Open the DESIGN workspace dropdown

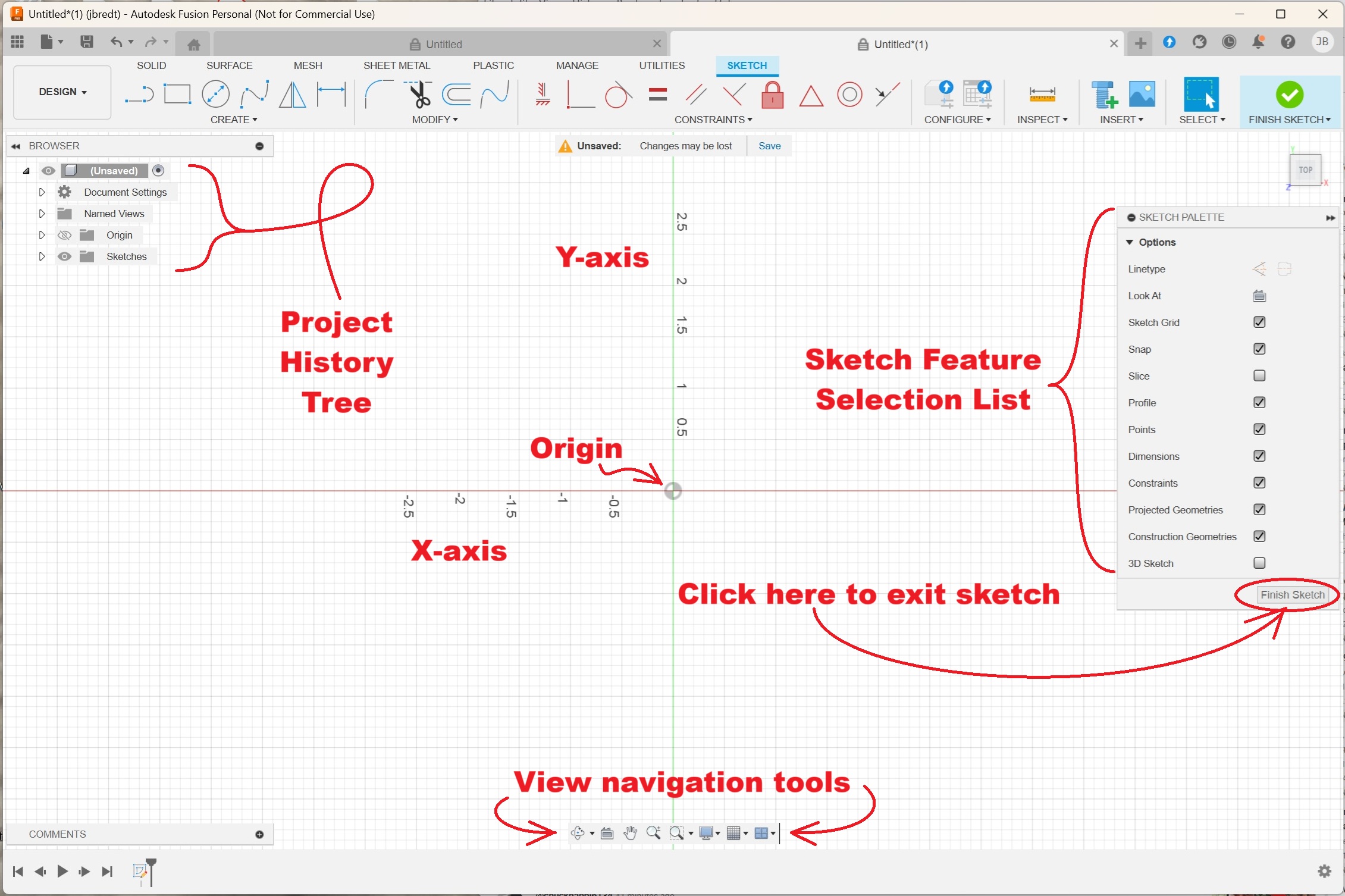pyautogui.click(x=62, y=92)
